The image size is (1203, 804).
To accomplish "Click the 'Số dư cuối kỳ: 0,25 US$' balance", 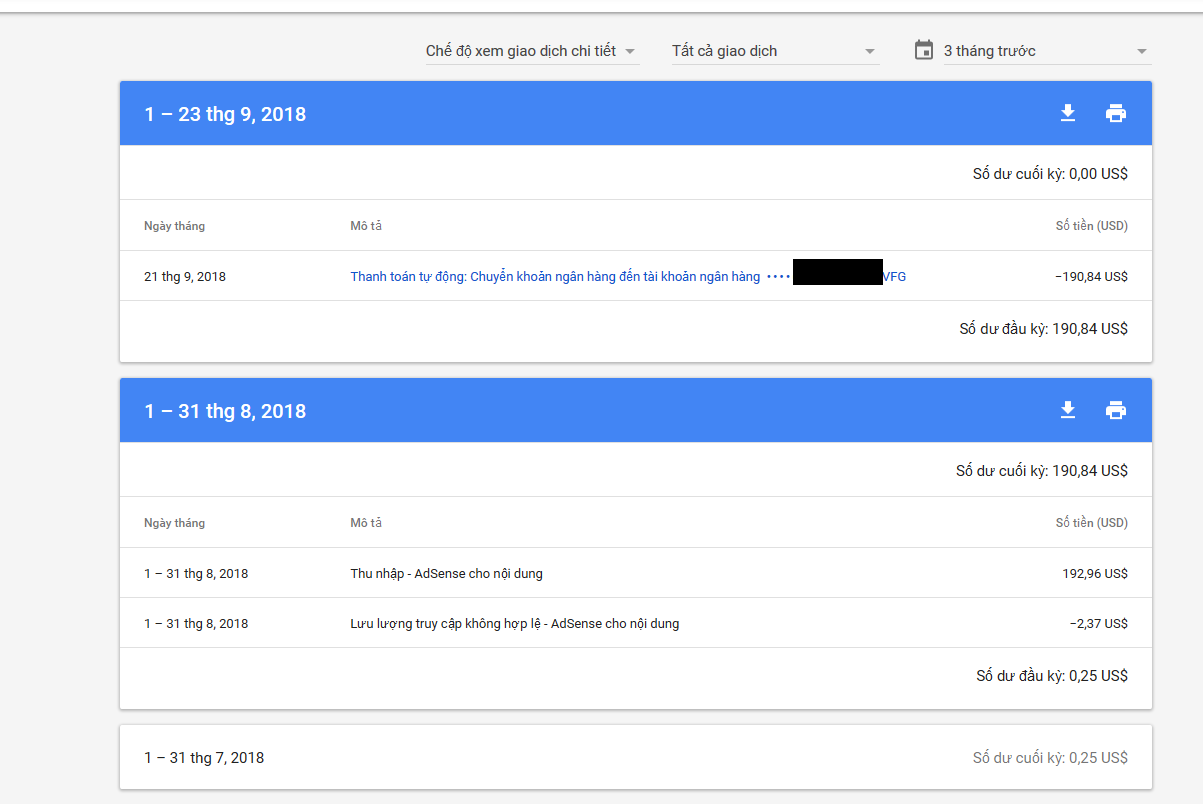I will (x=1050, y=758).
